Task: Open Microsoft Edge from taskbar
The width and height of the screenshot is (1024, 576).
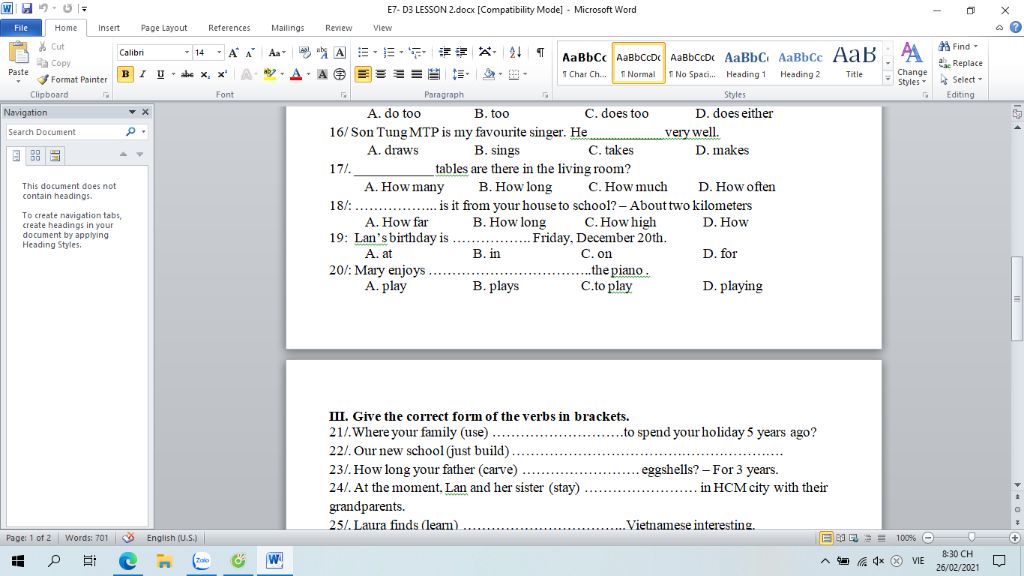Action: (x=128, y=561)
